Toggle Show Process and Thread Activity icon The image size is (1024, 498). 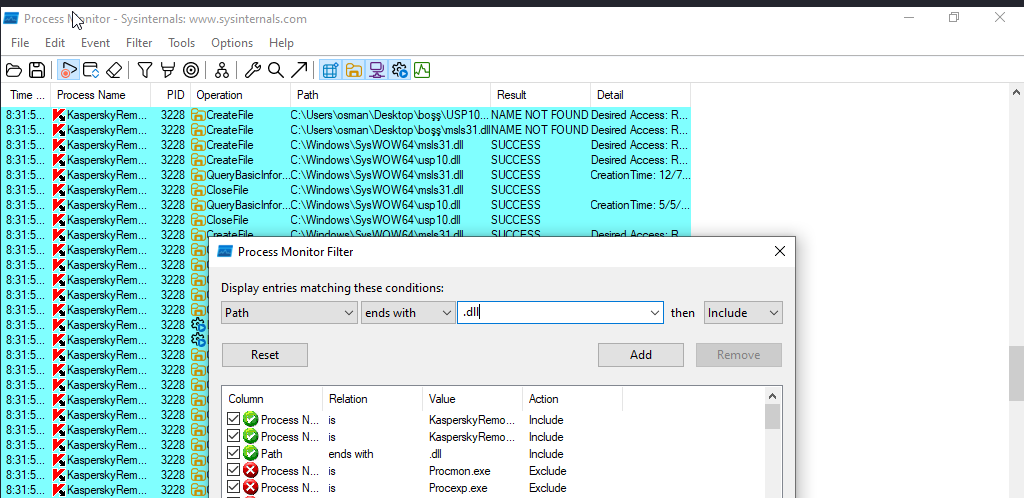(x=399, y=70)
